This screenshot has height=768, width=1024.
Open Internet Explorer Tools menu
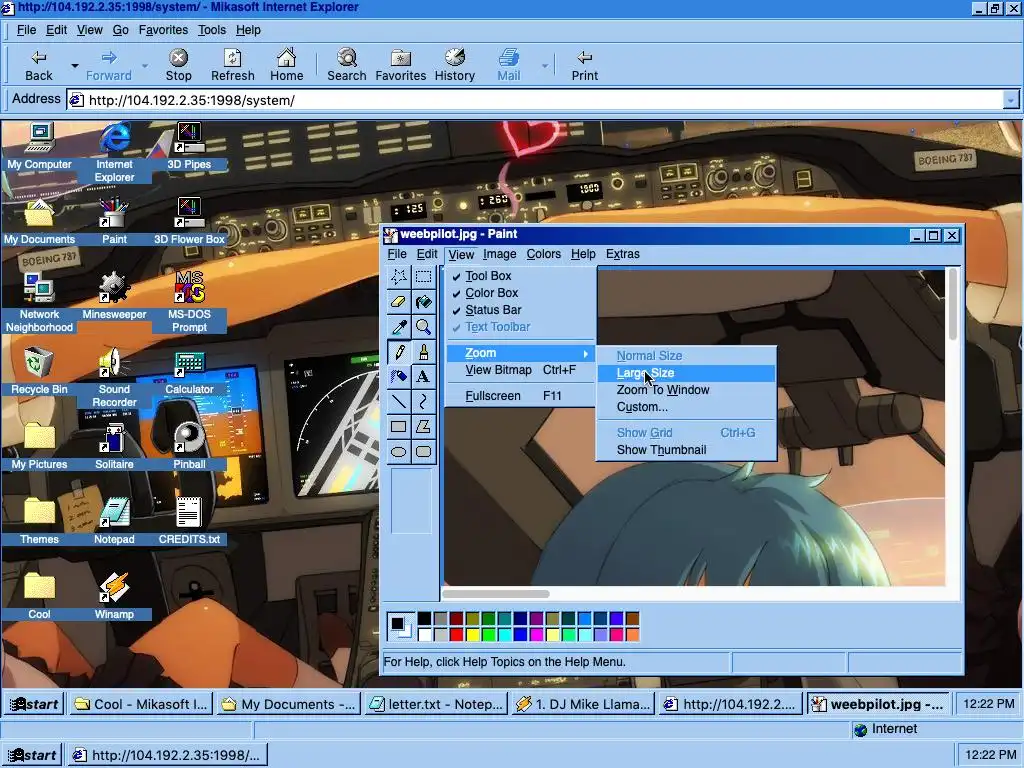pyautogui.click(x=212, y=30)
